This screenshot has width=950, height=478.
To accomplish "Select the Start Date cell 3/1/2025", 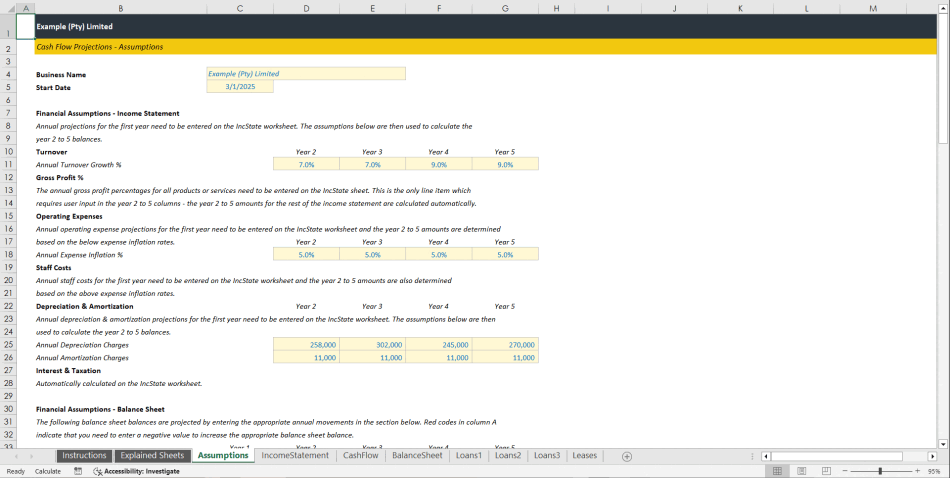I will [x=240, y=87].
